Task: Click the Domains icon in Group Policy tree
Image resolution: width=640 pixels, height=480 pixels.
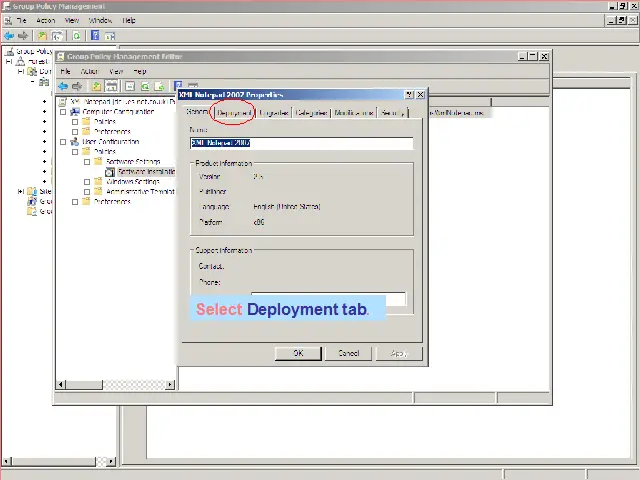Action: click(32, 71)
